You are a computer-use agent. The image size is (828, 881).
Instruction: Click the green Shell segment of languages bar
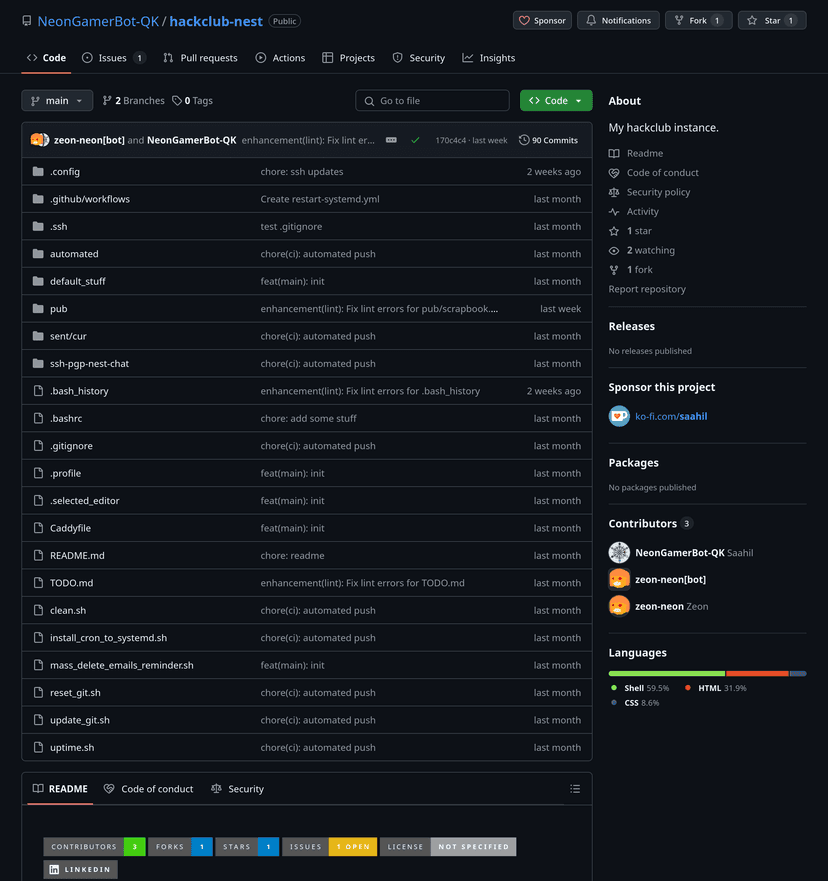click(x=667, y=673)
